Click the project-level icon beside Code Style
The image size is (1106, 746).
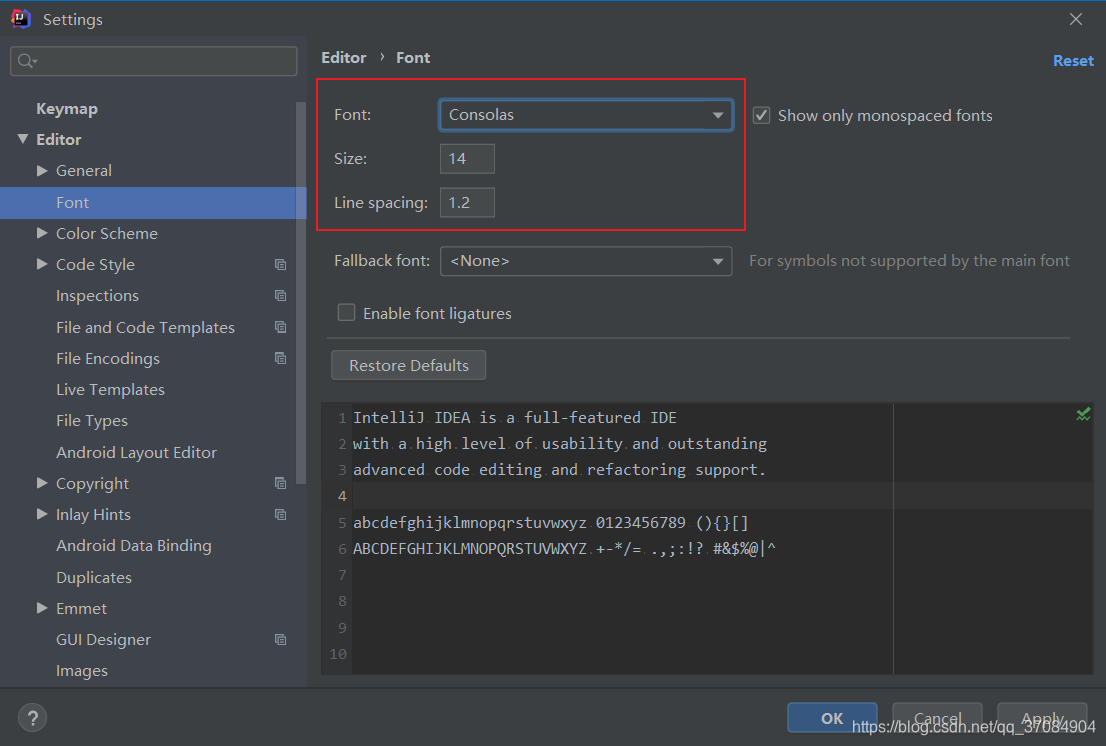280,264
